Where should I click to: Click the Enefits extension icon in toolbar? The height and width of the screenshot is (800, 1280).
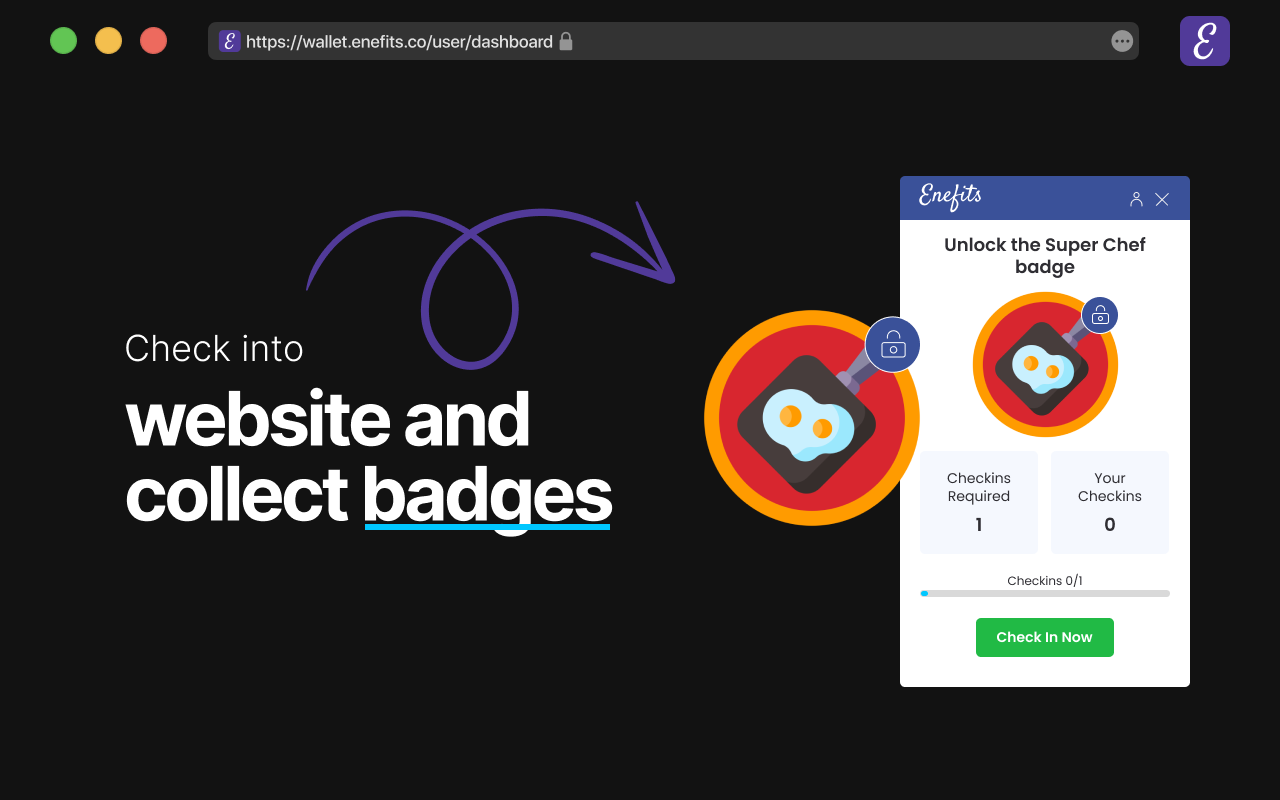tap(1205, 41)
